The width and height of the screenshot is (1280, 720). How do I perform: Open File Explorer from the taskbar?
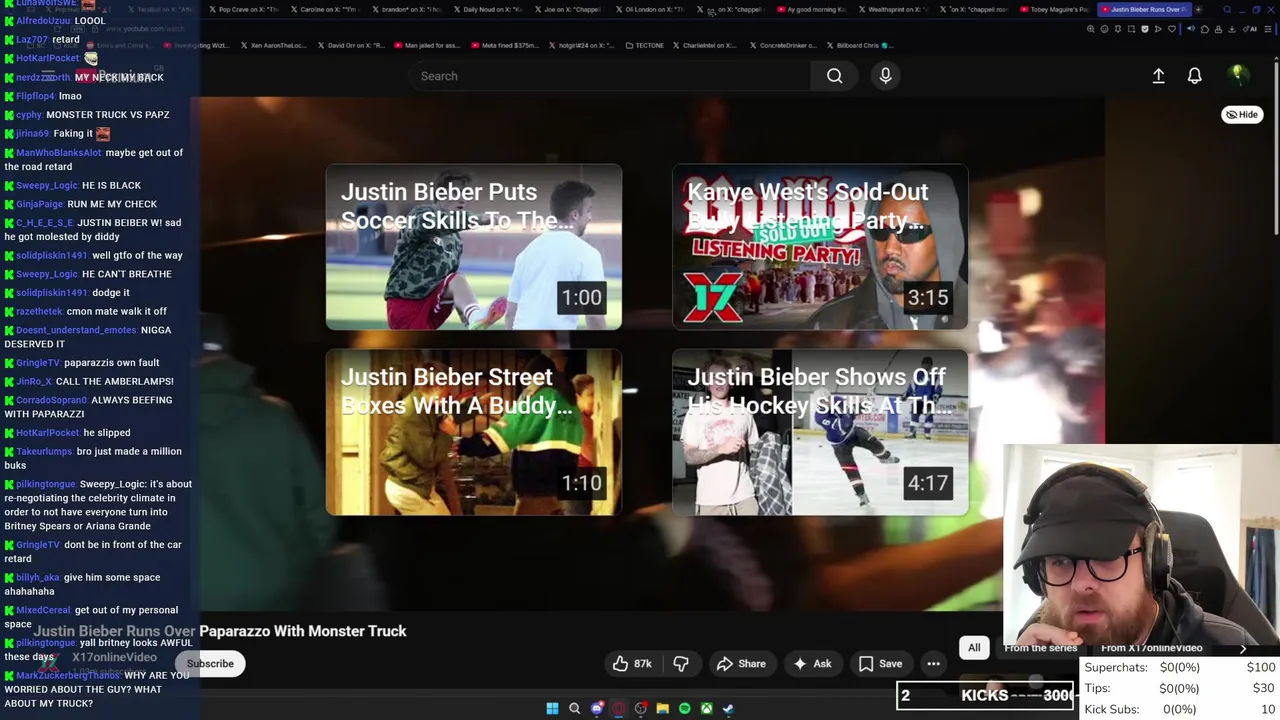tap(663, 708)
